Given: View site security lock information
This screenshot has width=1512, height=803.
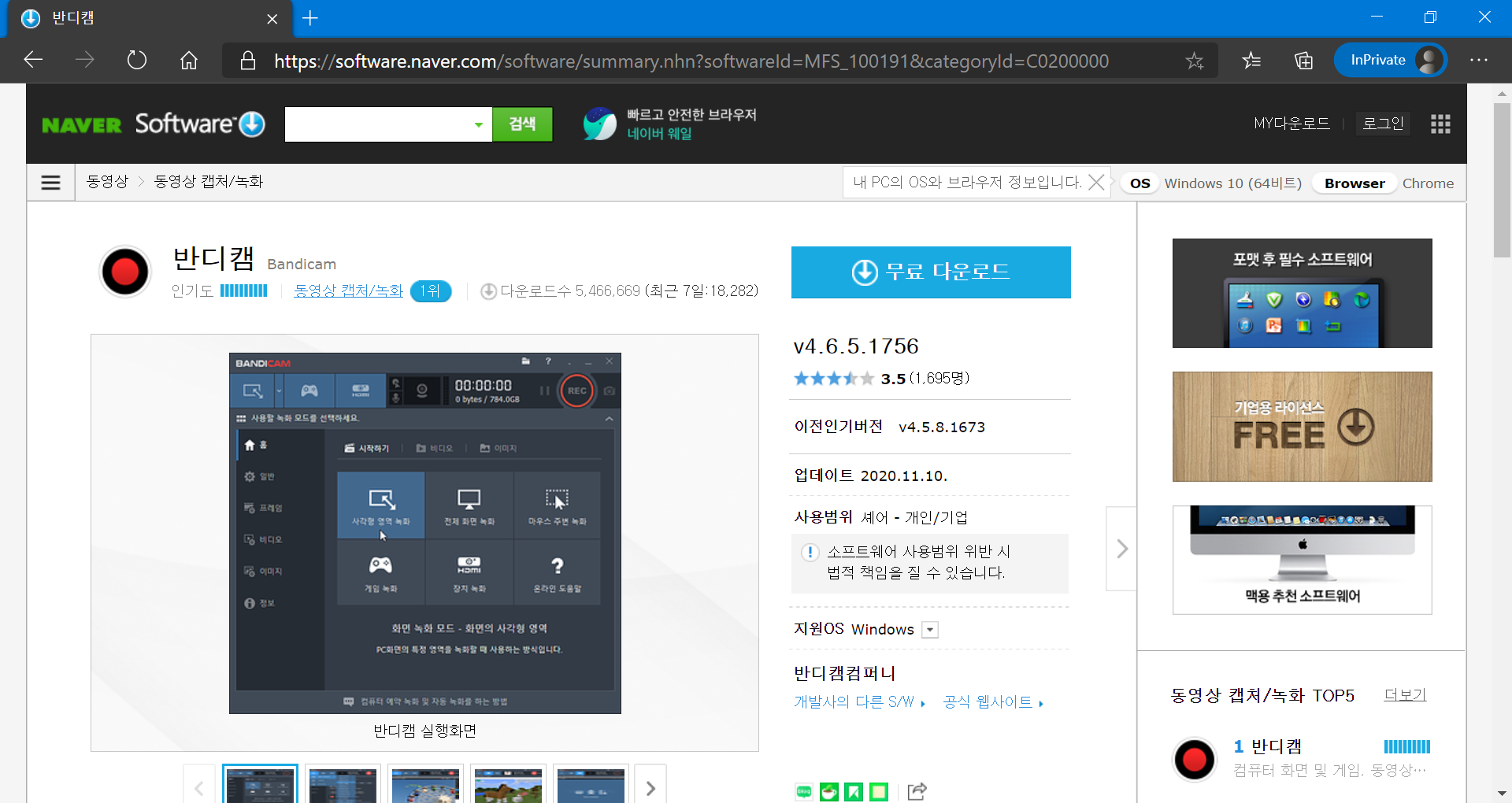Looking at the screenshot, I should [248, 61].
